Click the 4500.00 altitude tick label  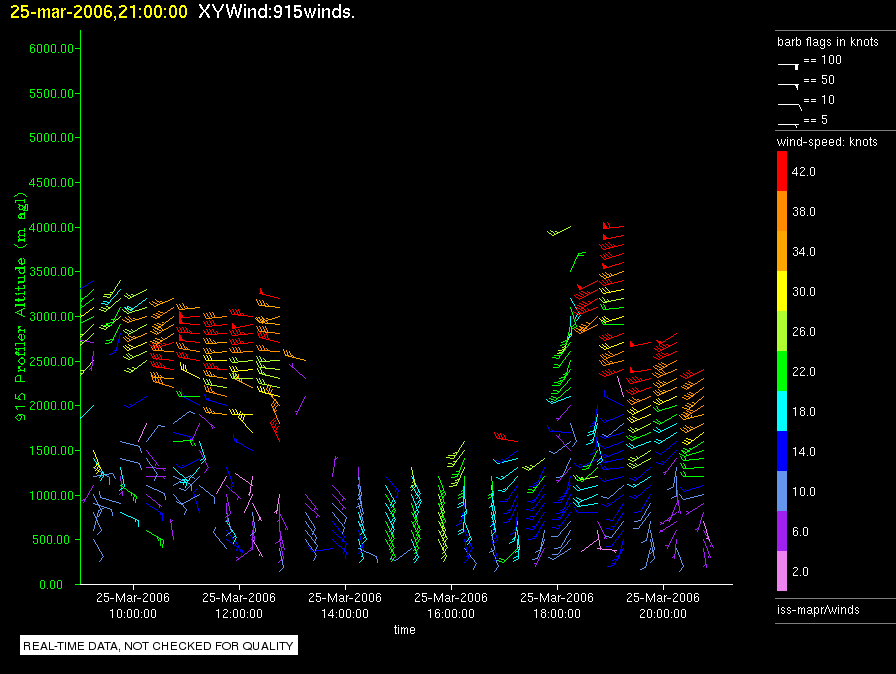(x=51, y=183)
